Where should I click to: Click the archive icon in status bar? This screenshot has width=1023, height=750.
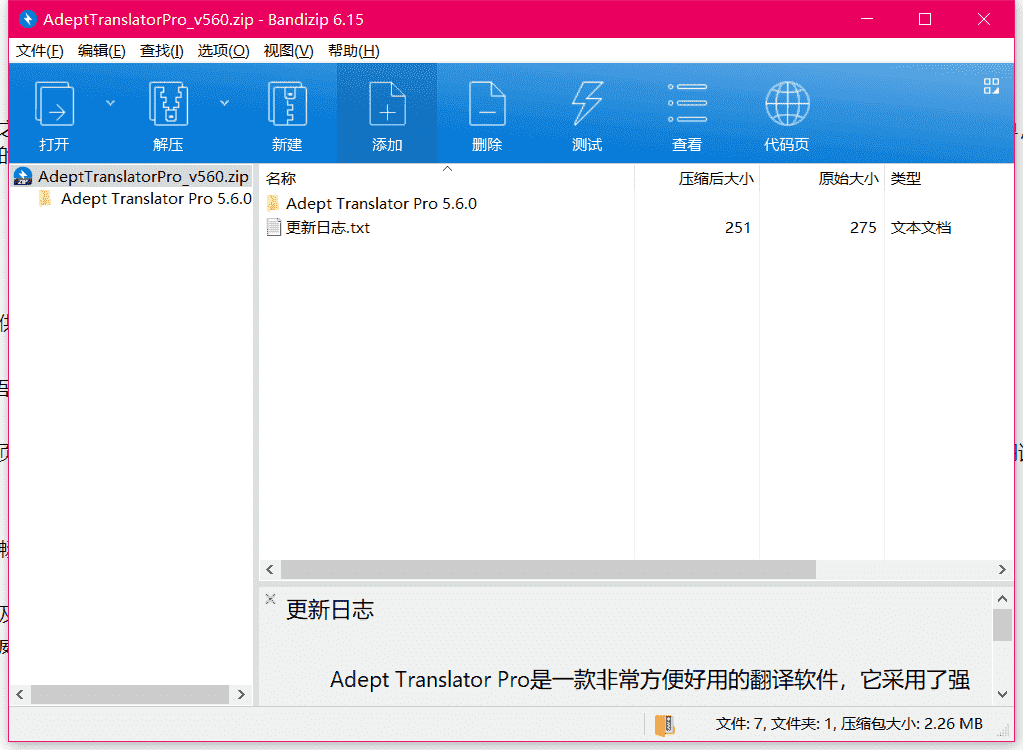665,725
